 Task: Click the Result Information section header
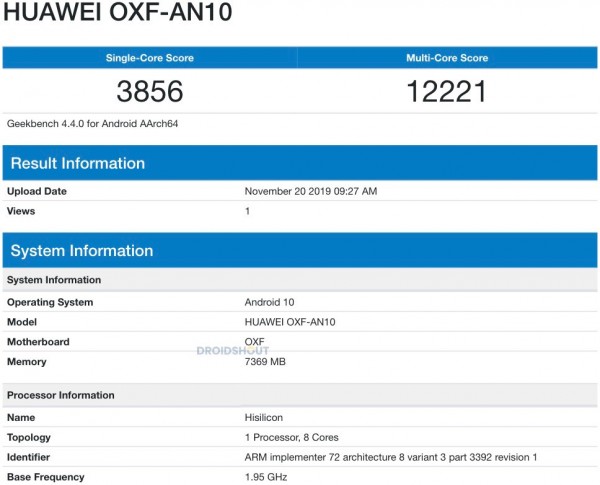point(77,163)
